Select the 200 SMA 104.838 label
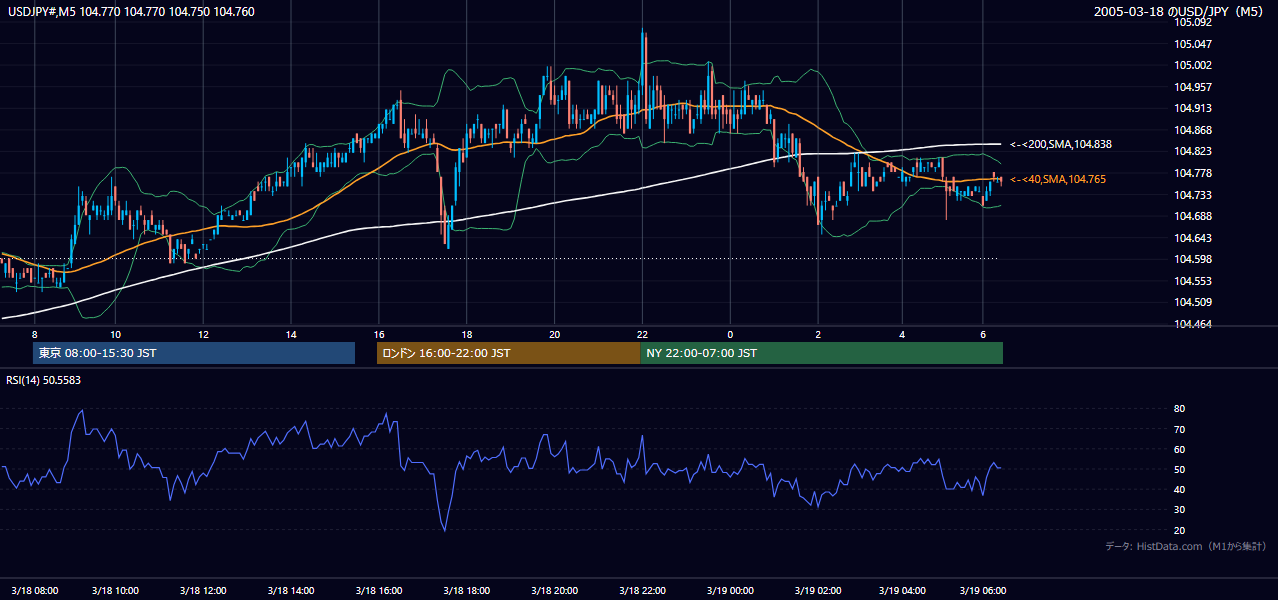This screenshot has width=1278, height=600. pyautogui.click(x=1061, y=144)
